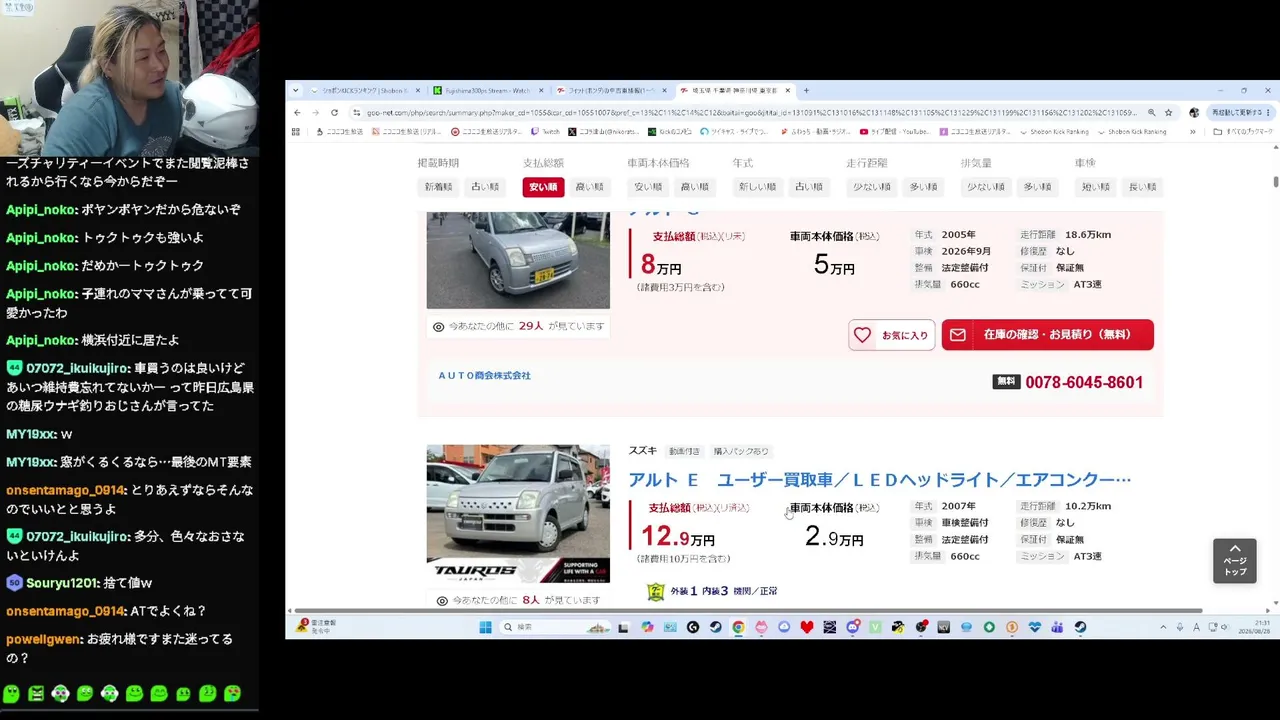The height and width of the screenshot is (720, 1280).
Task: Select 支払総額 安い順 sort option
Action: pos(543,187)
